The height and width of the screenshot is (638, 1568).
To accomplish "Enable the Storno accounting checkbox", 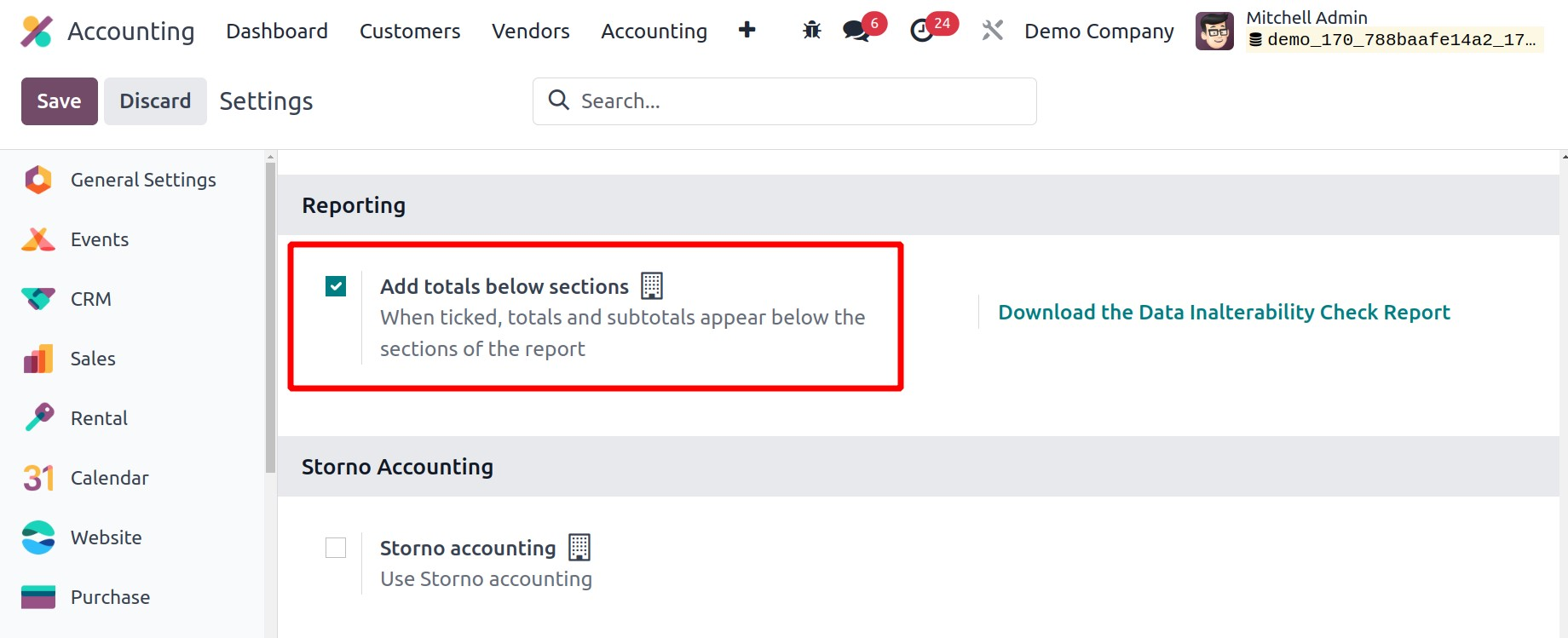I will tap(336, 548).
